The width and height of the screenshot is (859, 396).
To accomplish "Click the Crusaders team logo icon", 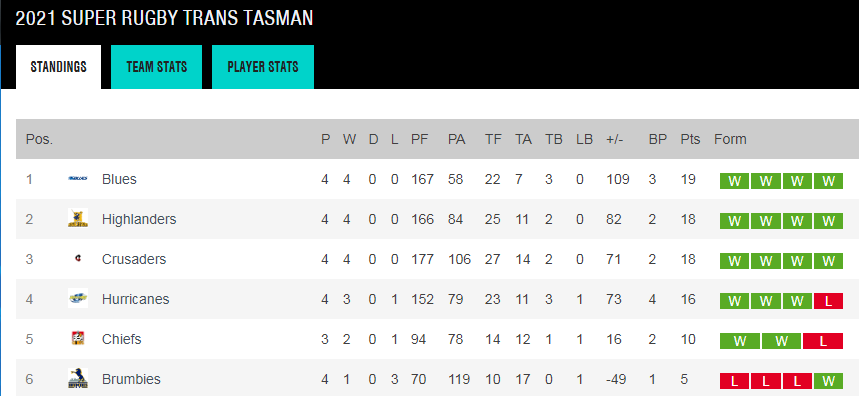I will pyautogui.click(x=78, y=259).
